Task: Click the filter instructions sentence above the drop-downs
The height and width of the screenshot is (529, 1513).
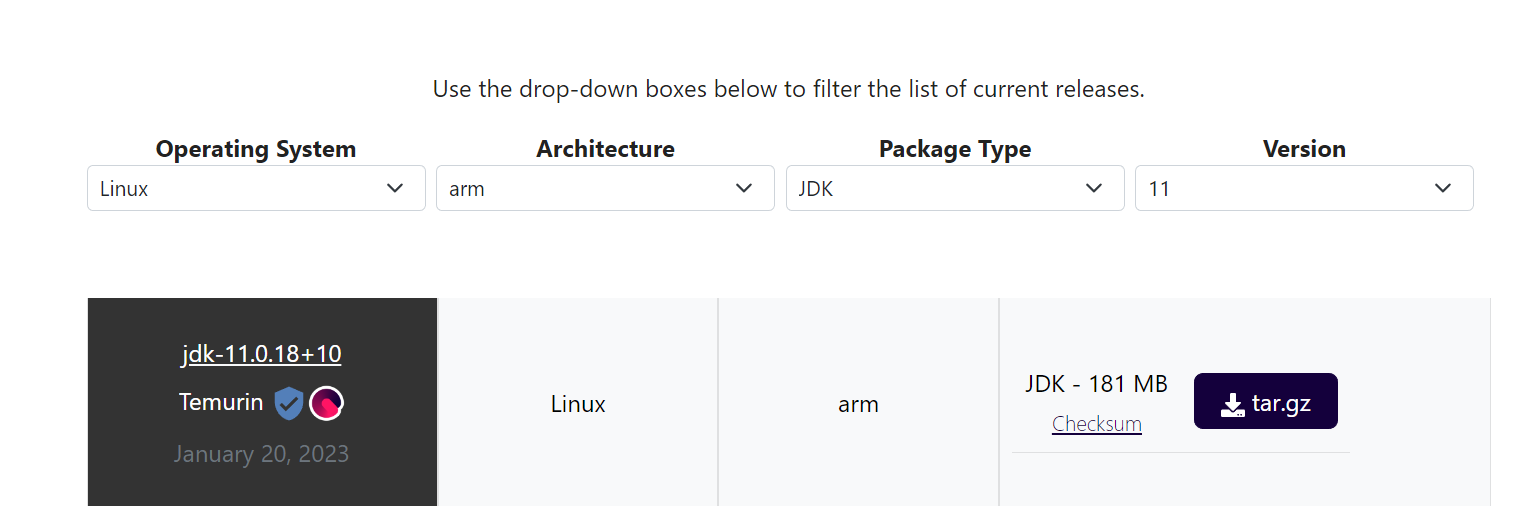Action: (788, 89)
